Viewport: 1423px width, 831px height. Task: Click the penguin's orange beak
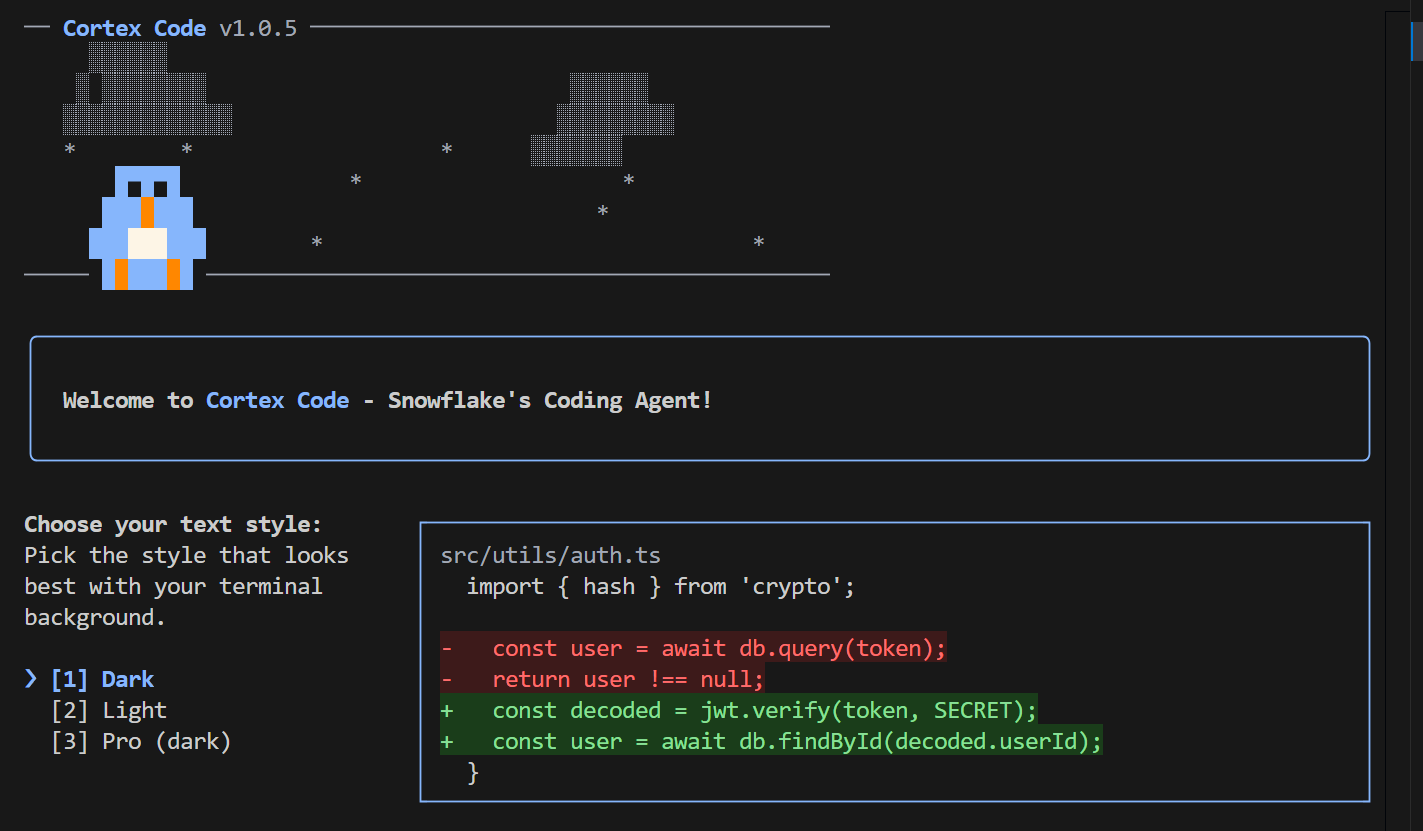[x=148, y=211]
